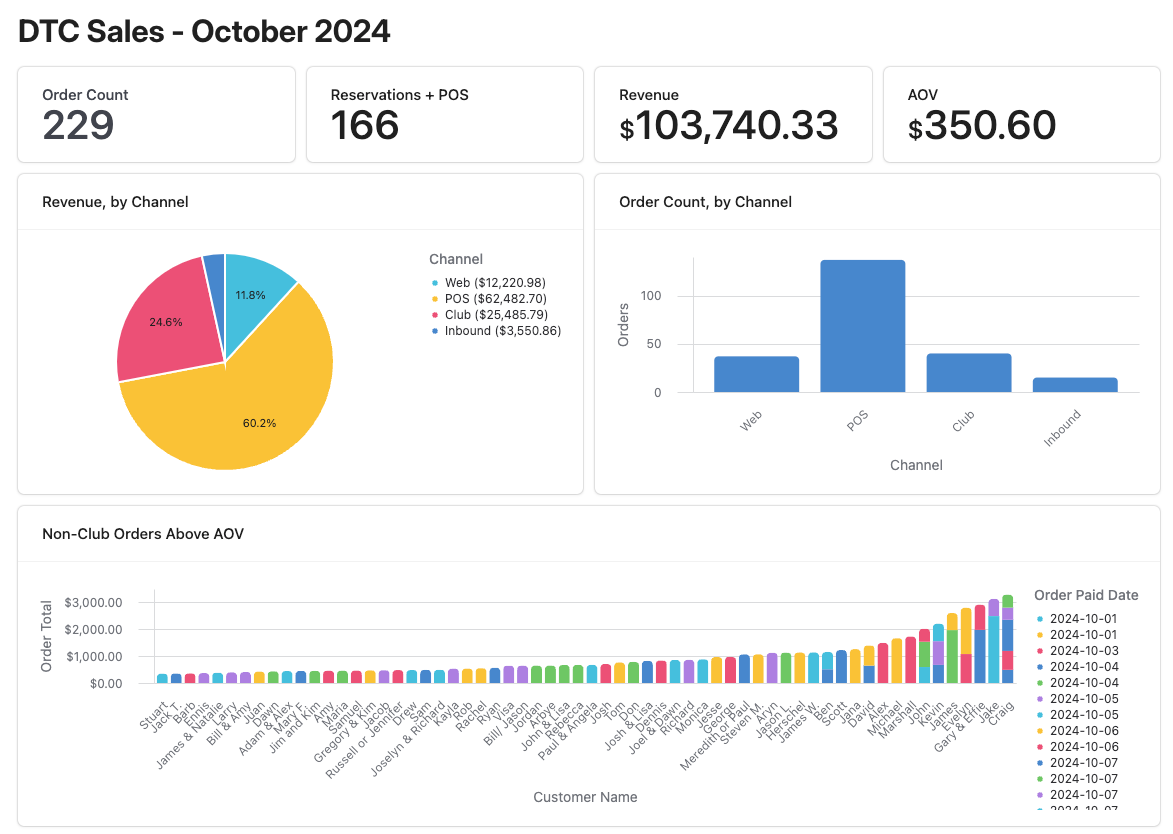Screen dimensions: 1173x834
Task: Click the DTC Sales - October 2024 title
Action: pos(204,31)
